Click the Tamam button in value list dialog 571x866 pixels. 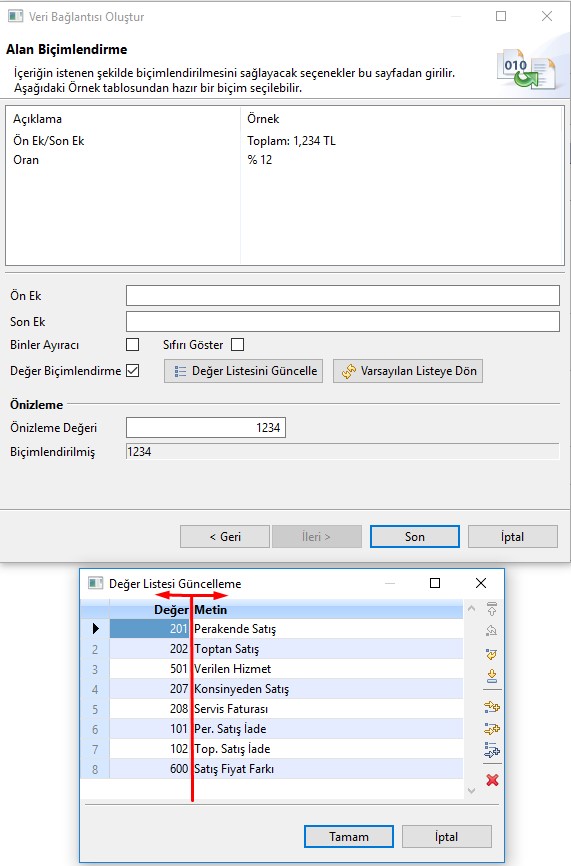tap(349, 837)
